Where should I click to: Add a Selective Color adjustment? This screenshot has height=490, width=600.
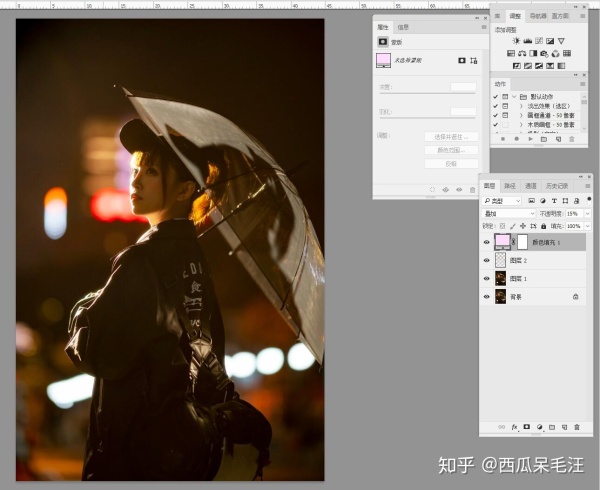550,66
